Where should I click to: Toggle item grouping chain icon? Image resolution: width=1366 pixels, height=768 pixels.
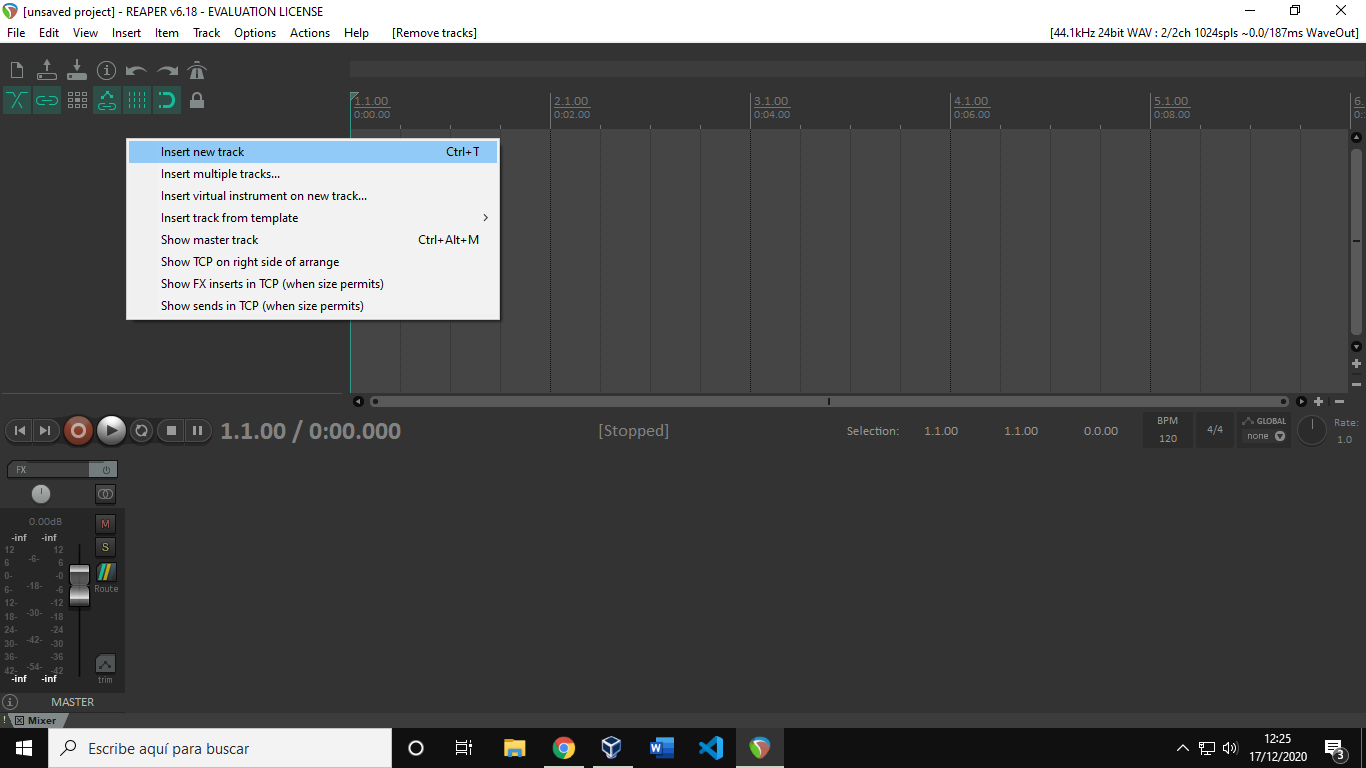47,100
